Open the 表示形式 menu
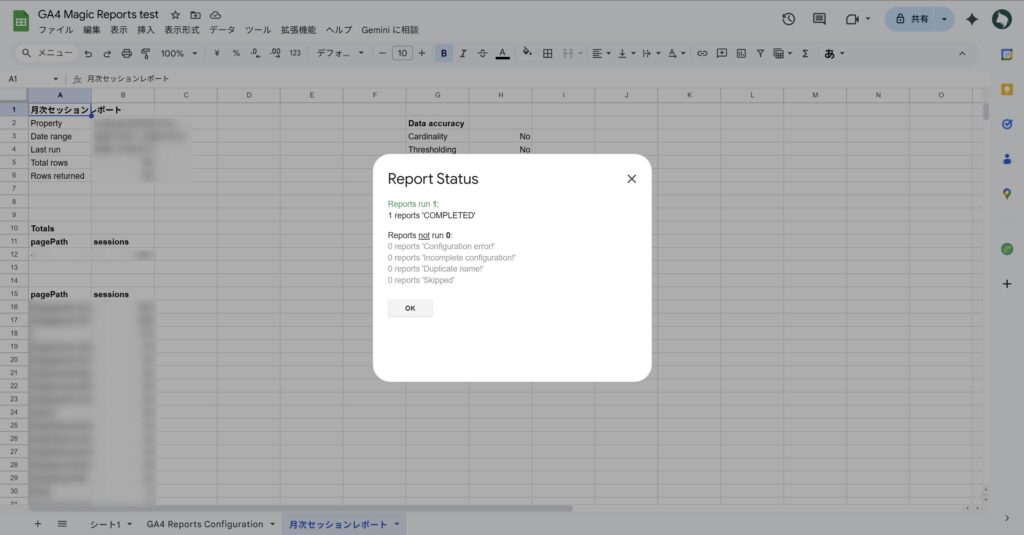The width and height of the screenshot is (1024, 535). pyautogui.click(x=182, y=30)
